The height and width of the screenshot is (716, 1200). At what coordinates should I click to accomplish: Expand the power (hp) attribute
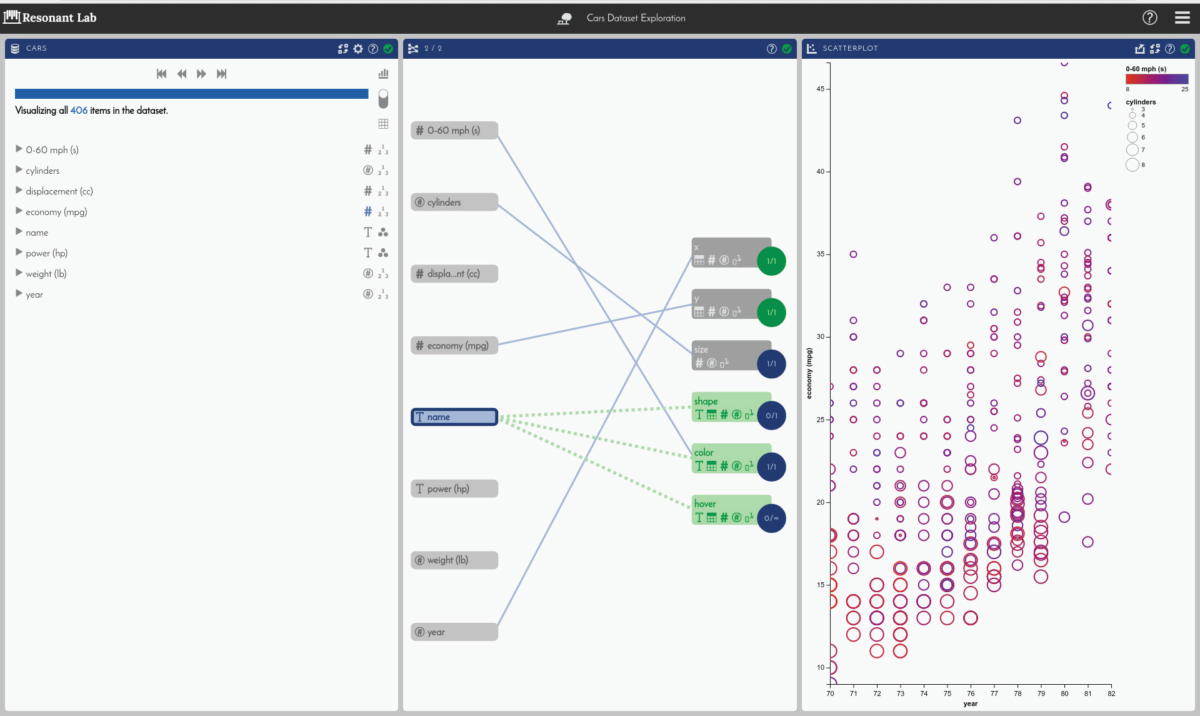(x=19, y=252)
